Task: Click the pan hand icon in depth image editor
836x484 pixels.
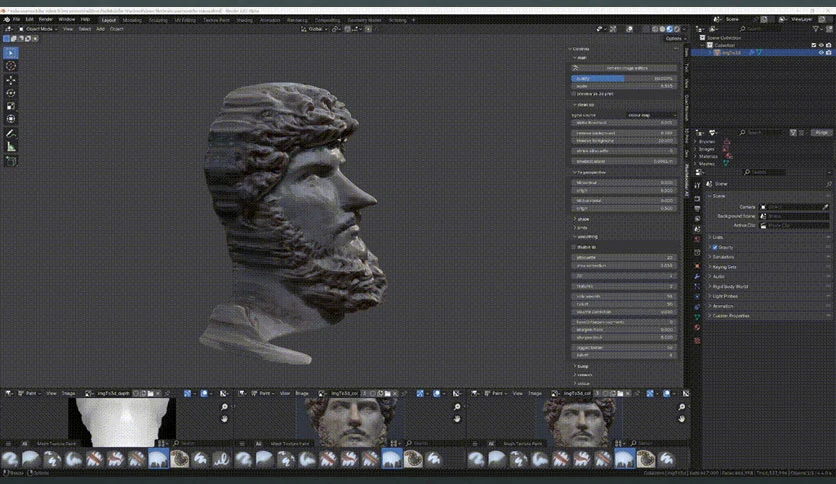Action: point(224,419)
